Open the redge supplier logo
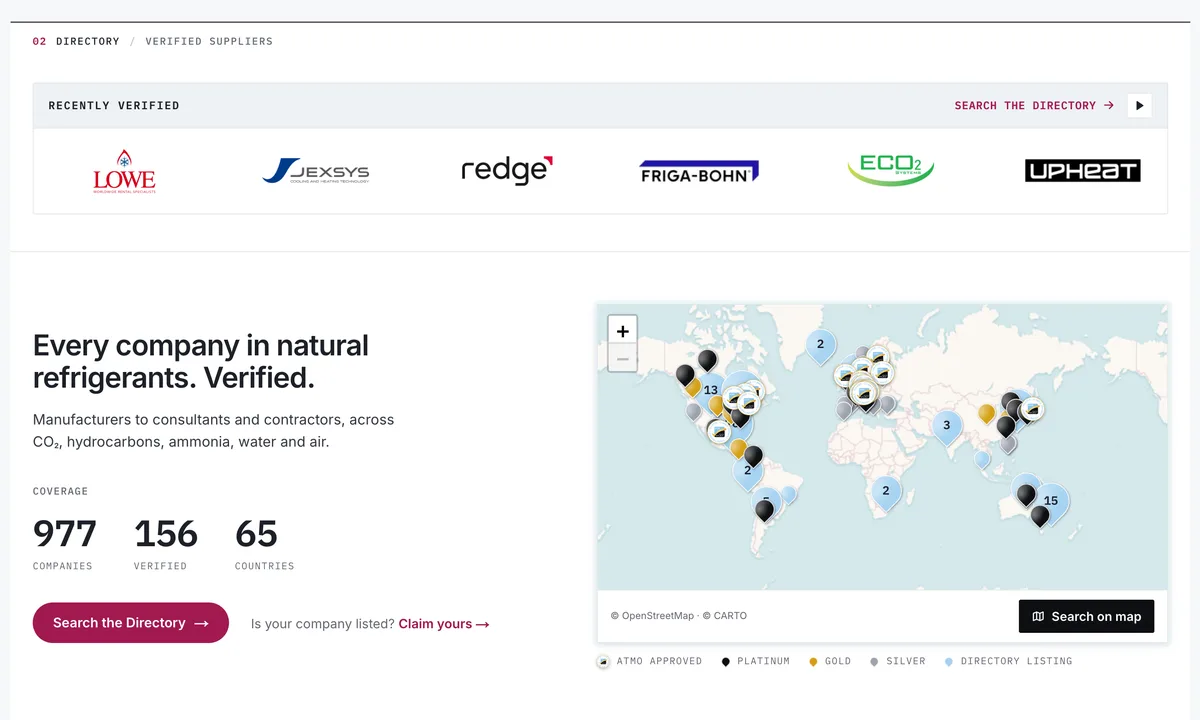This screenshot has height=720, width=1200. pyautogui.click(x=507, y=171)
